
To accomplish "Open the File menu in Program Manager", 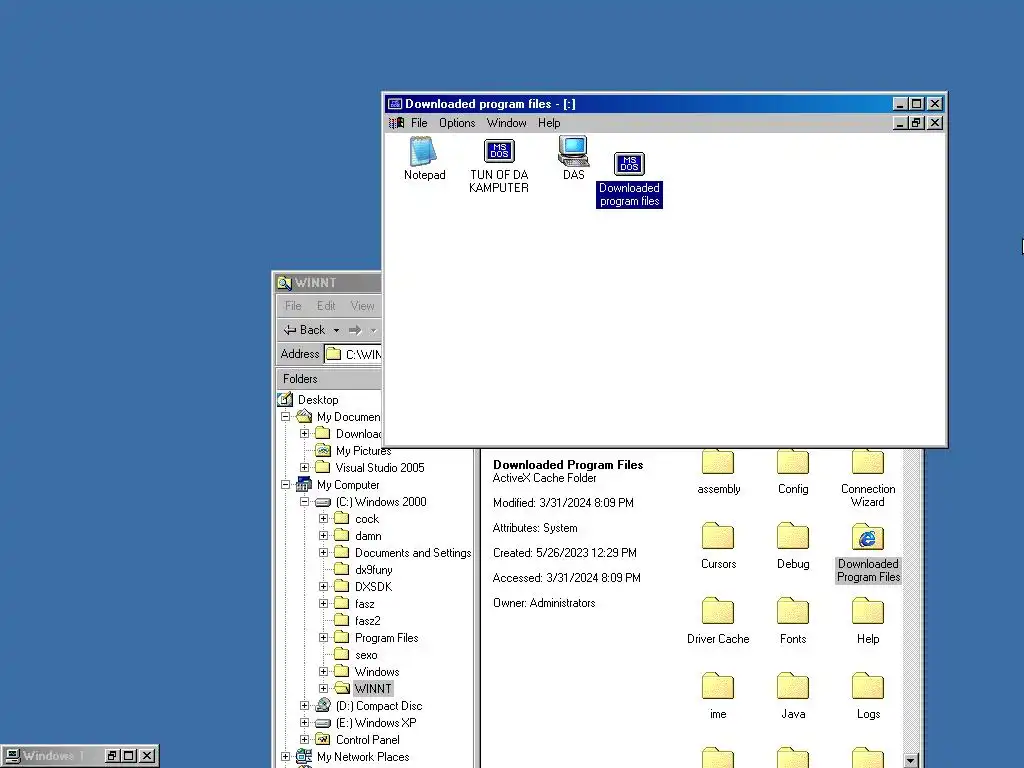I will pos(419,123).
